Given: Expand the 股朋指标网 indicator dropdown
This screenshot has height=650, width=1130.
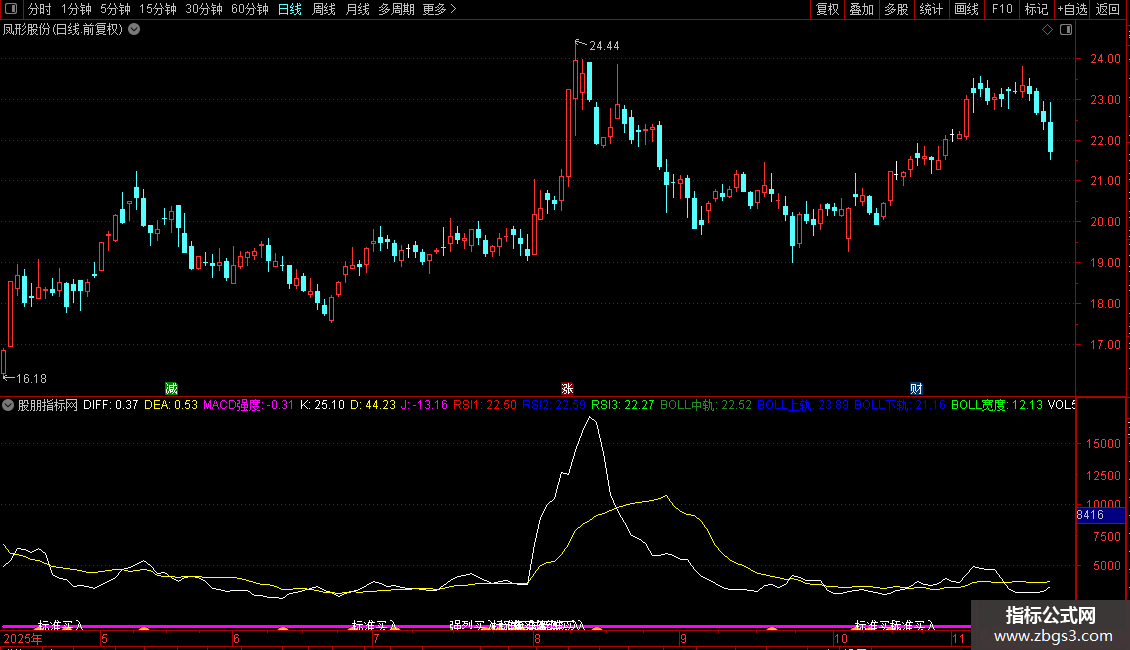Looking at the screenshot, I should coord(9,405).
